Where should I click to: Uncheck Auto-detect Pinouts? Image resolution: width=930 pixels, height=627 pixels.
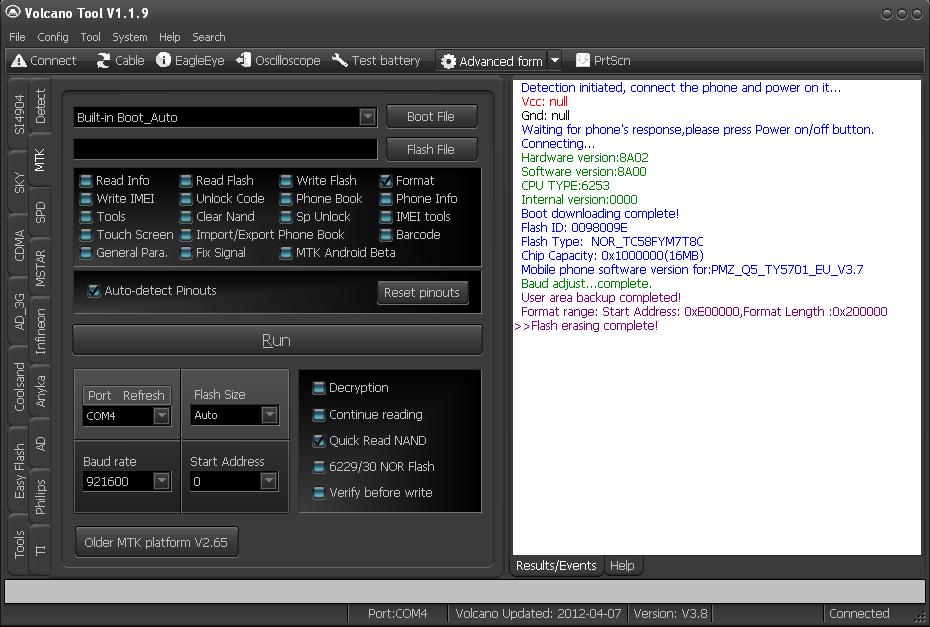(x=94, y=291)
